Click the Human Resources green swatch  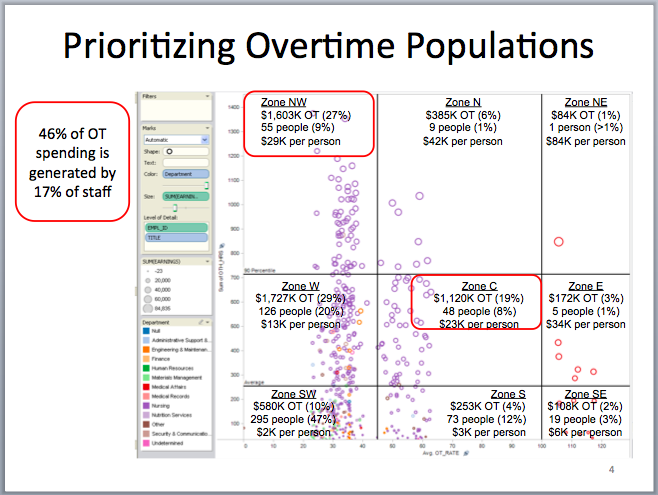(x=146, y=368)
